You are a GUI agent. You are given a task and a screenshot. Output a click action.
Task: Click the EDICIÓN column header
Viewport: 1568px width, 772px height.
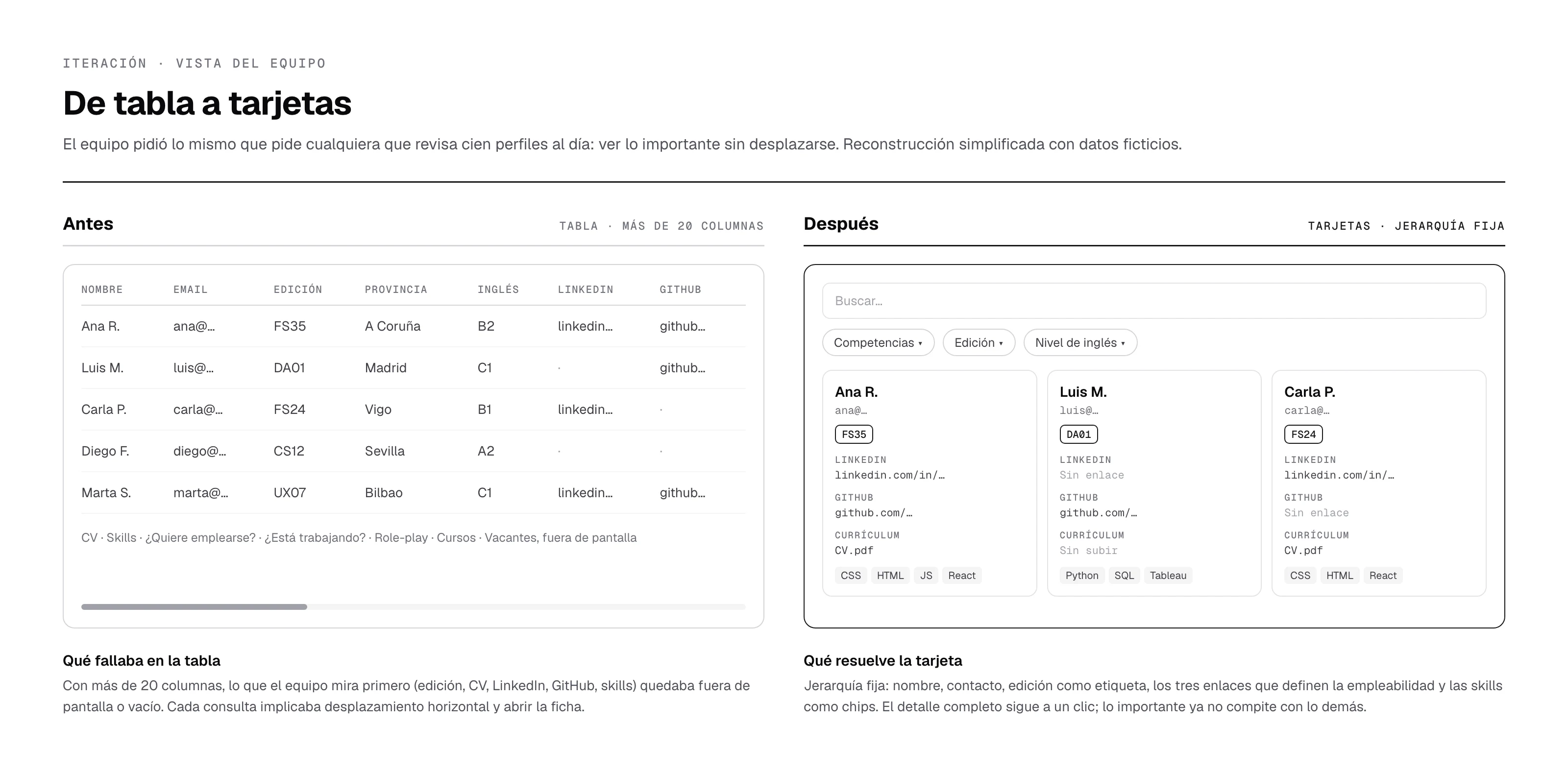(297, 289)
